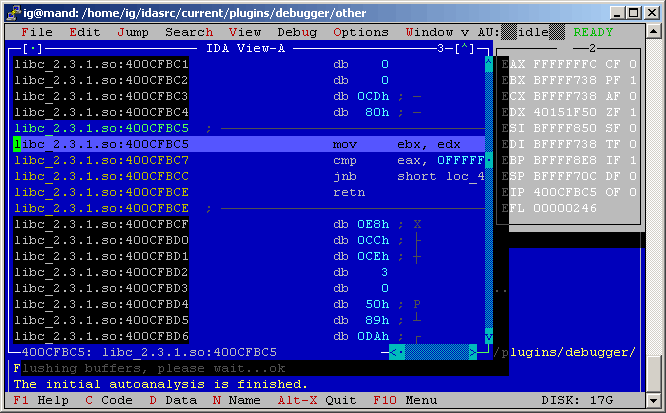Select the 'retn' instruction at 400CFBCE
Viewport: 666px width, 413px height.
point(249,192)
